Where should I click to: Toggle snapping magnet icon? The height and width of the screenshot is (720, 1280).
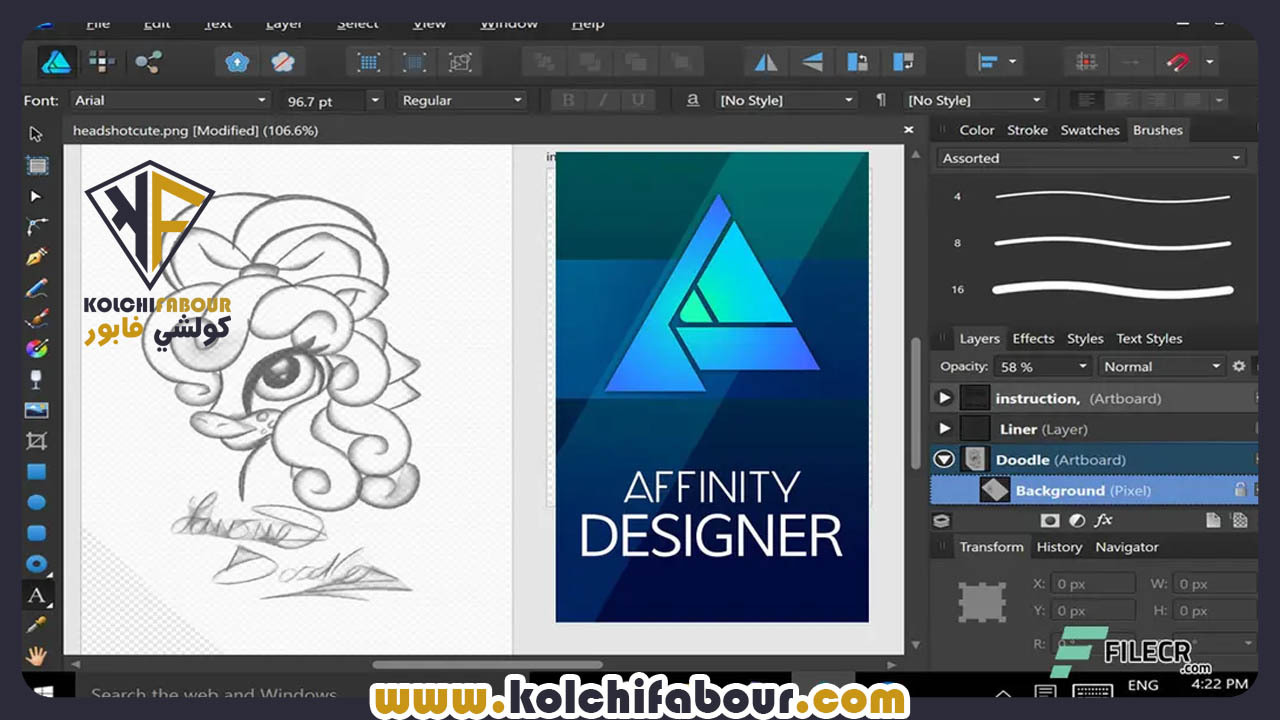(1178, 62)
